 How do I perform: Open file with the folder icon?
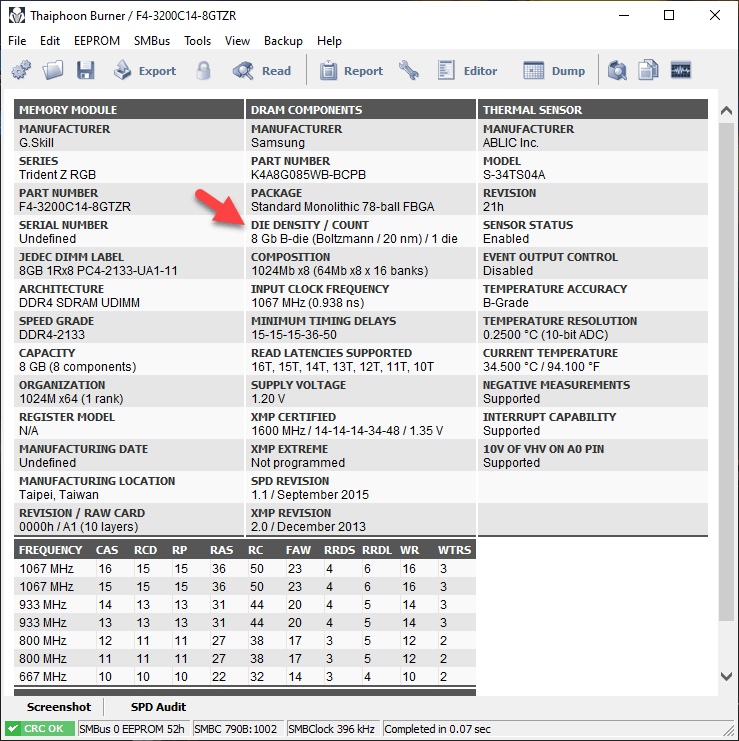click(52, 70)
